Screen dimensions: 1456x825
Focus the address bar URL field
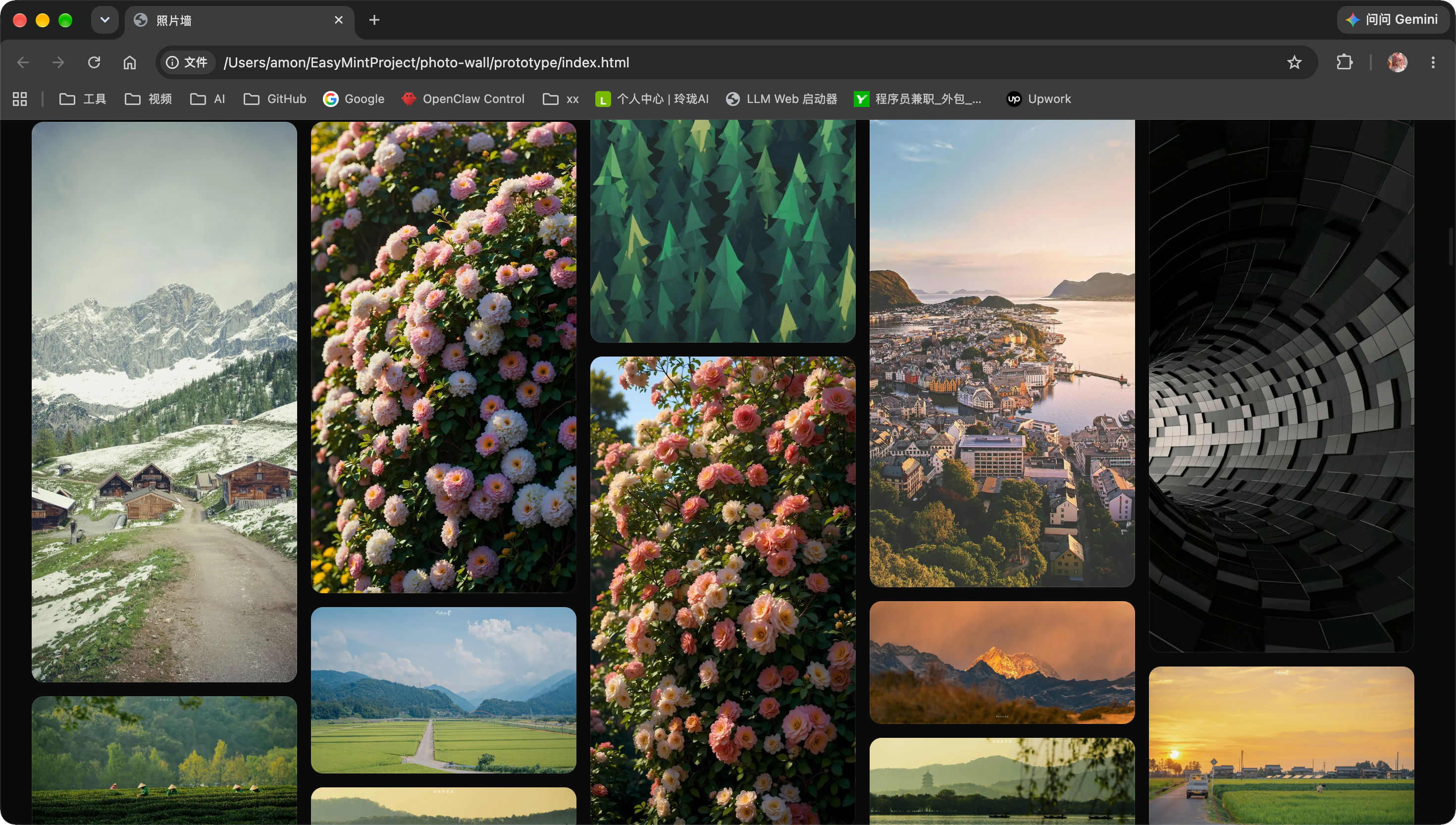pos(736,62)
